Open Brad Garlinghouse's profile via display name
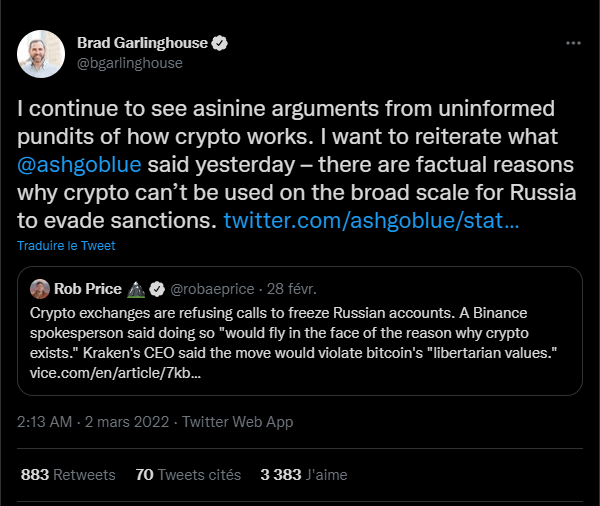Viewport: 600px width, 506px height. click(x=144, y=44)
